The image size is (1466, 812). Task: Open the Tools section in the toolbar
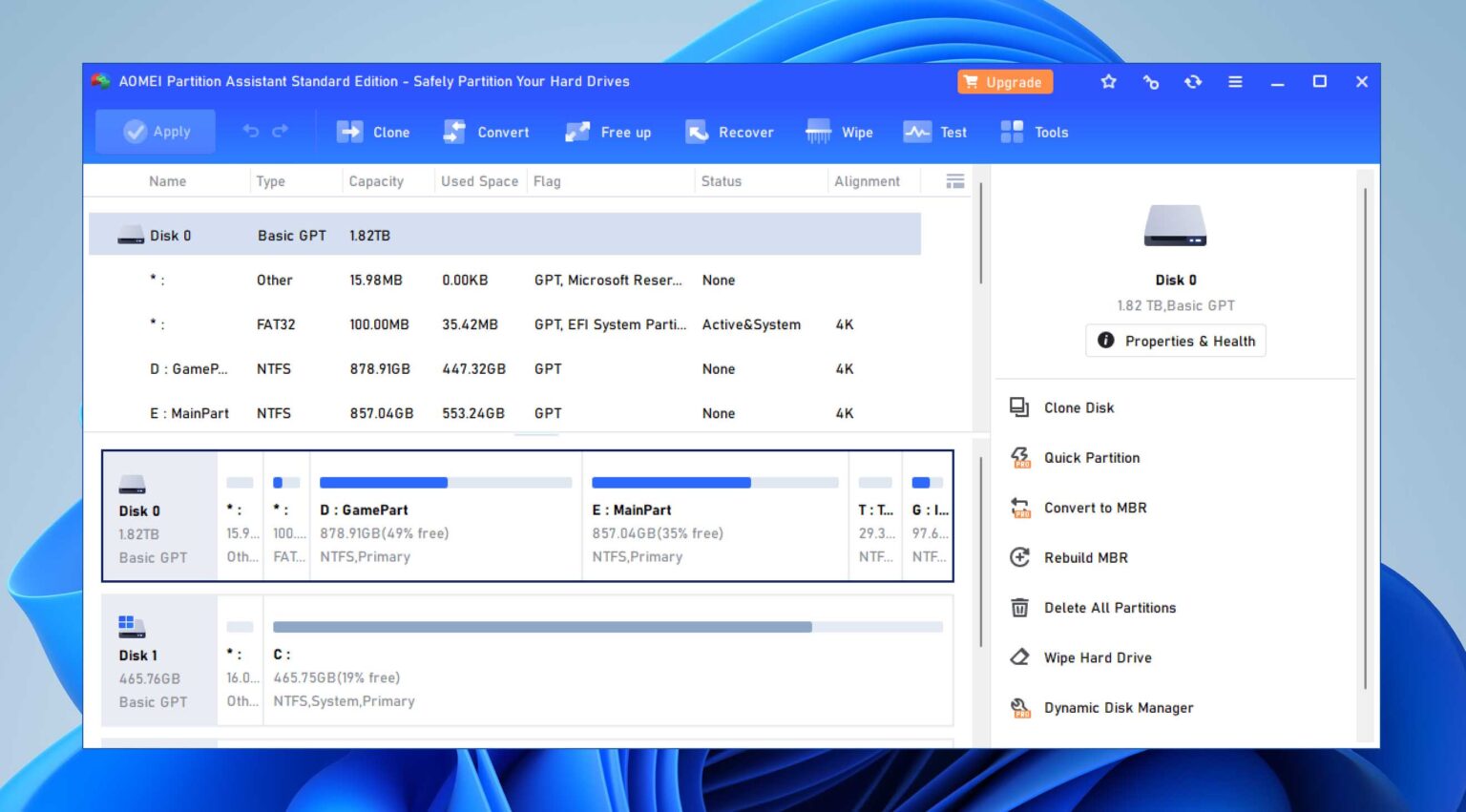tap(1034, 132)
